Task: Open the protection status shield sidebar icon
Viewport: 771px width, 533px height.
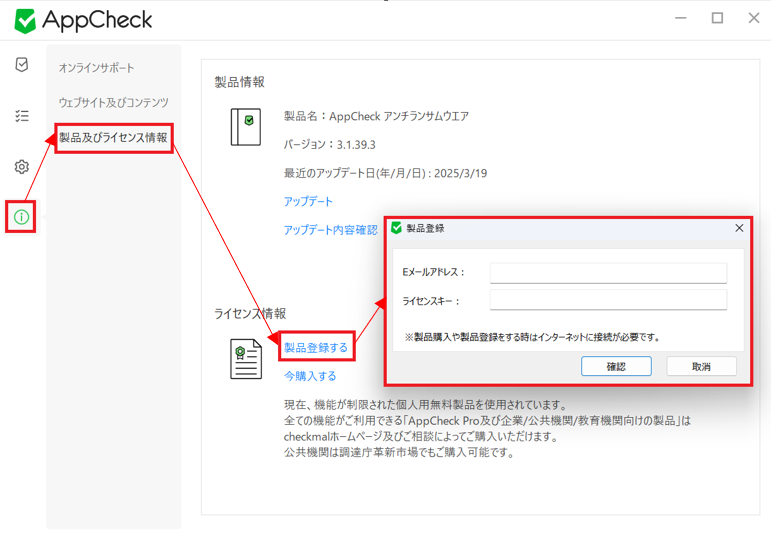Action: [x=22, y=64]
